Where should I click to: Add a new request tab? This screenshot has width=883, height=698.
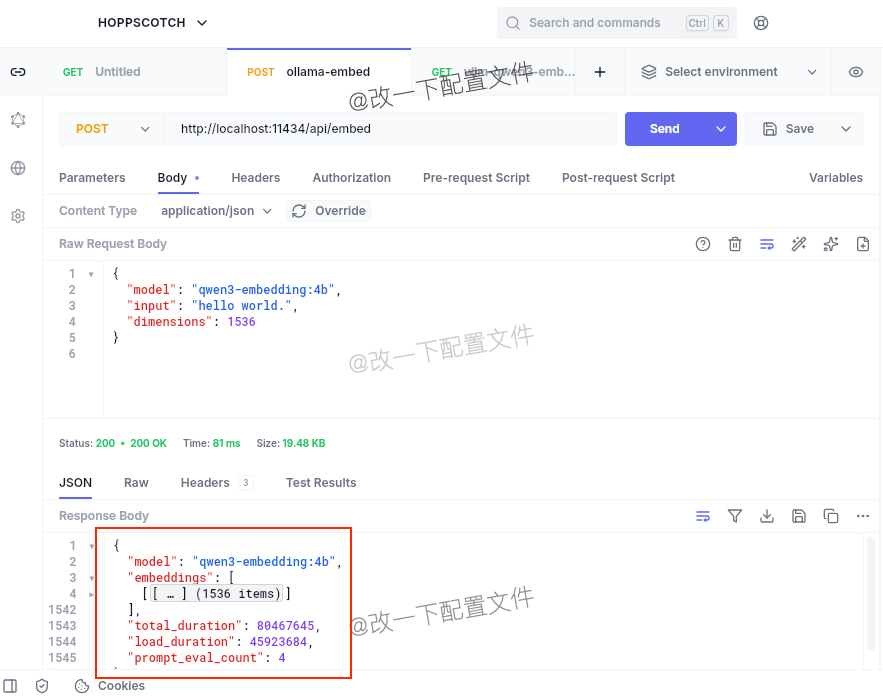pos(600,72)
